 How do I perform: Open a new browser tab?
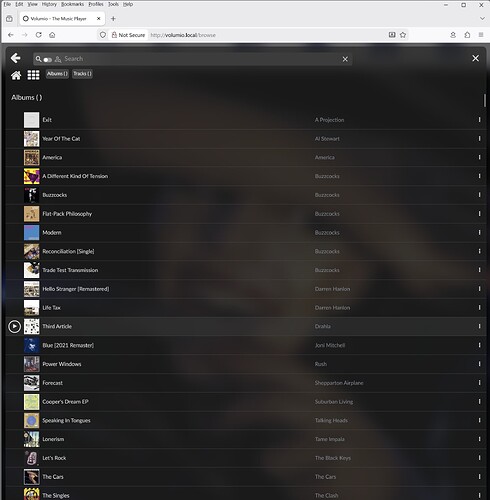(x=113, y=19)
